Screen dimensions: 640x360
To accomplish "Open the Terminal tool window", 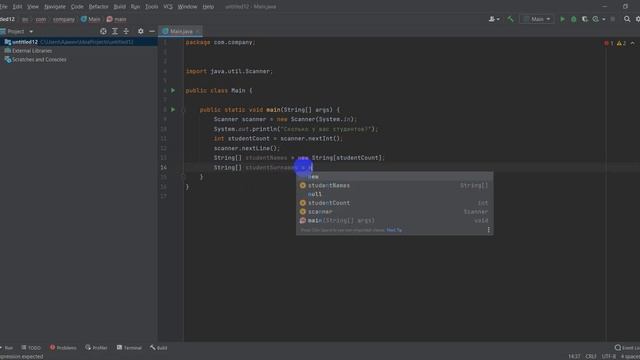I will [x=129, y=348].
